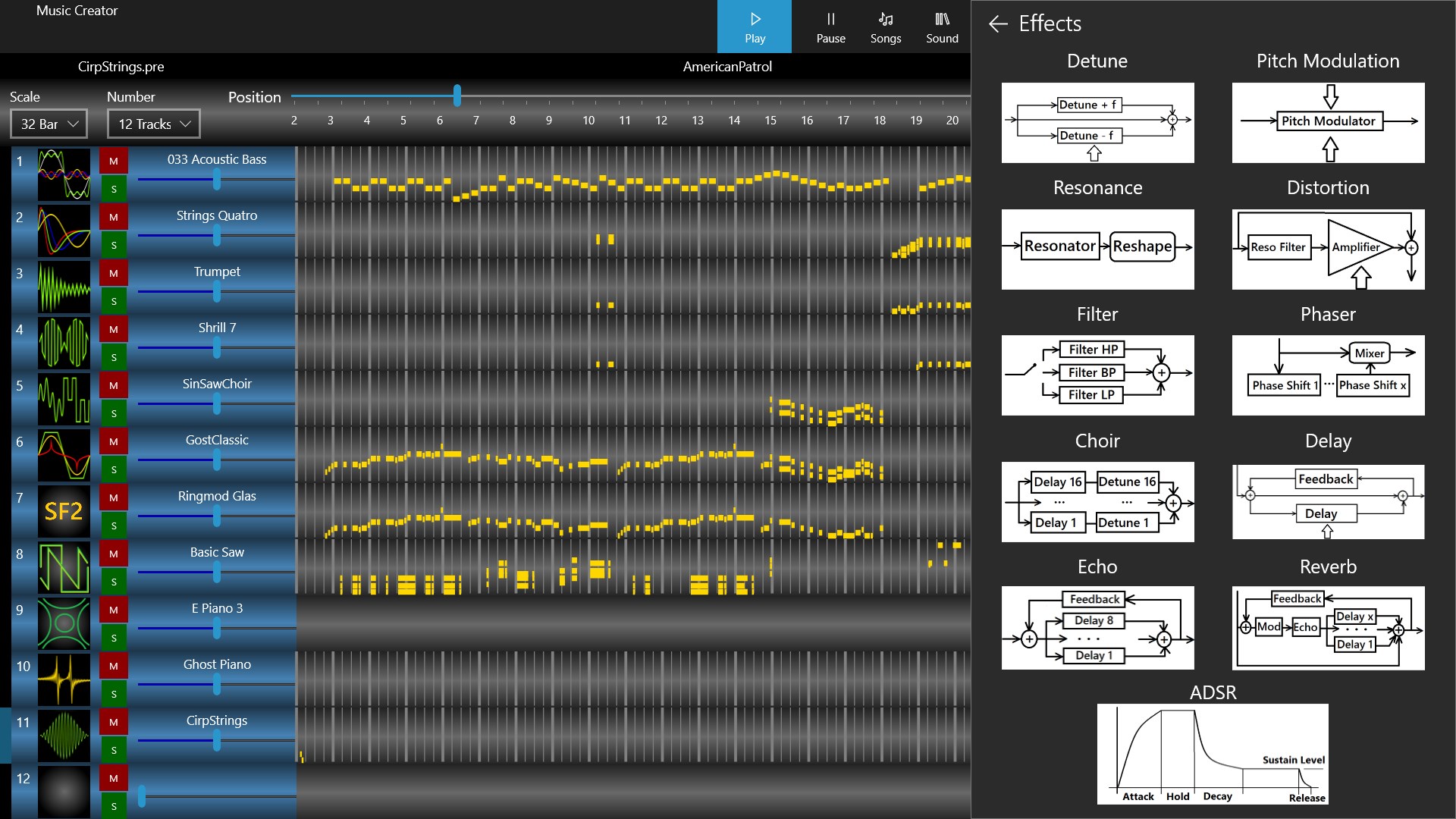The height and width of the screenshot is (819, 1456).
Task: Open the Songs menu
Action: [885, 27]
